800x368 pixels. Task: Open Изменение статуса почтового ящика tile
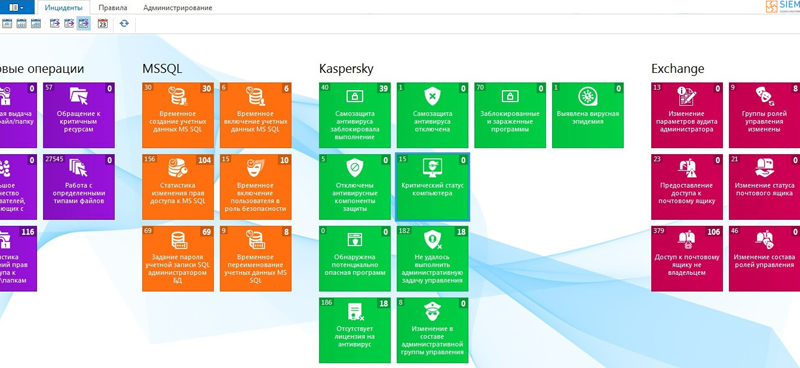764,187
